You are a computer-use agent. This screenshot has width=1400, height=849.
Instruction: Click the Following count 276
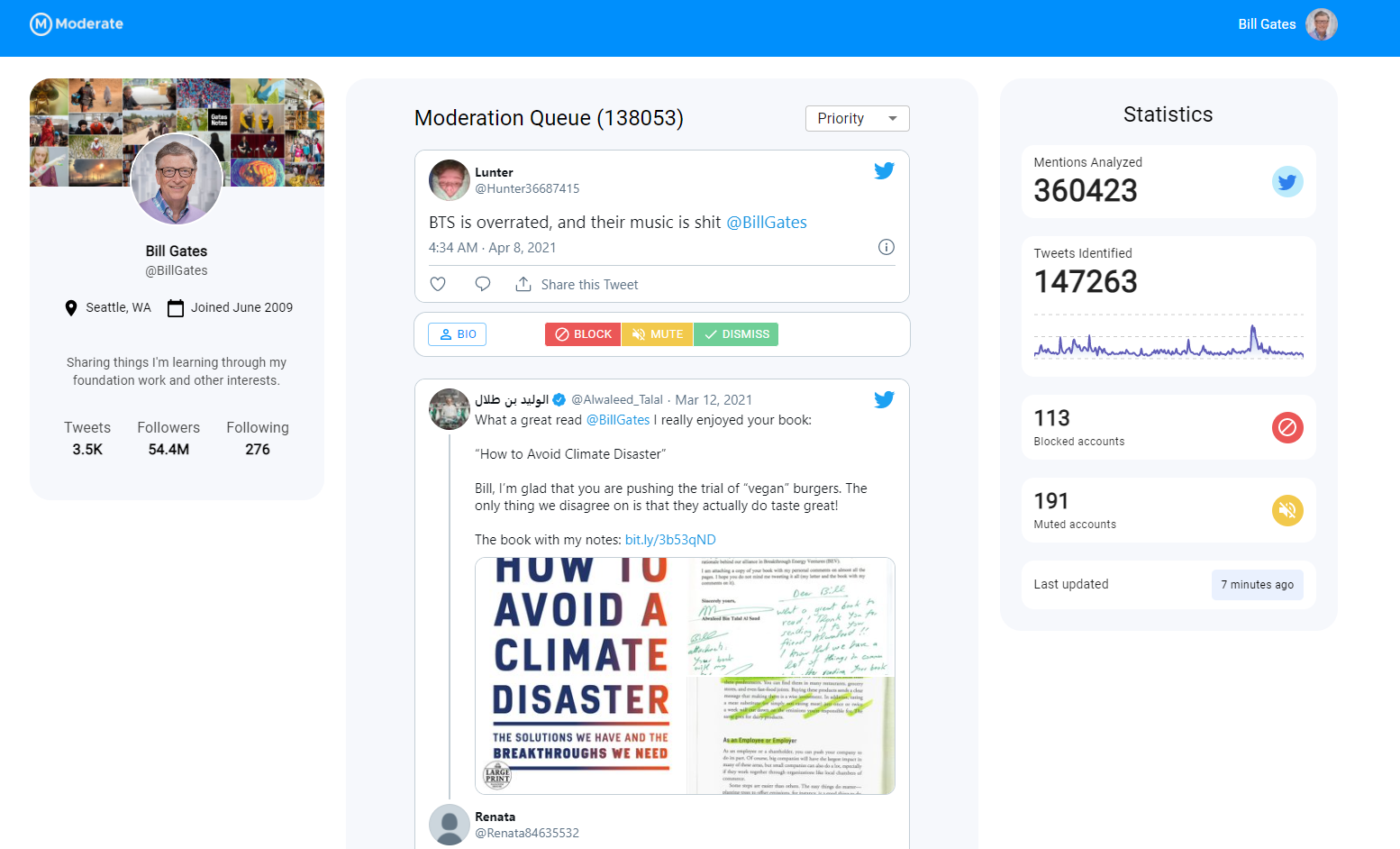258,450
